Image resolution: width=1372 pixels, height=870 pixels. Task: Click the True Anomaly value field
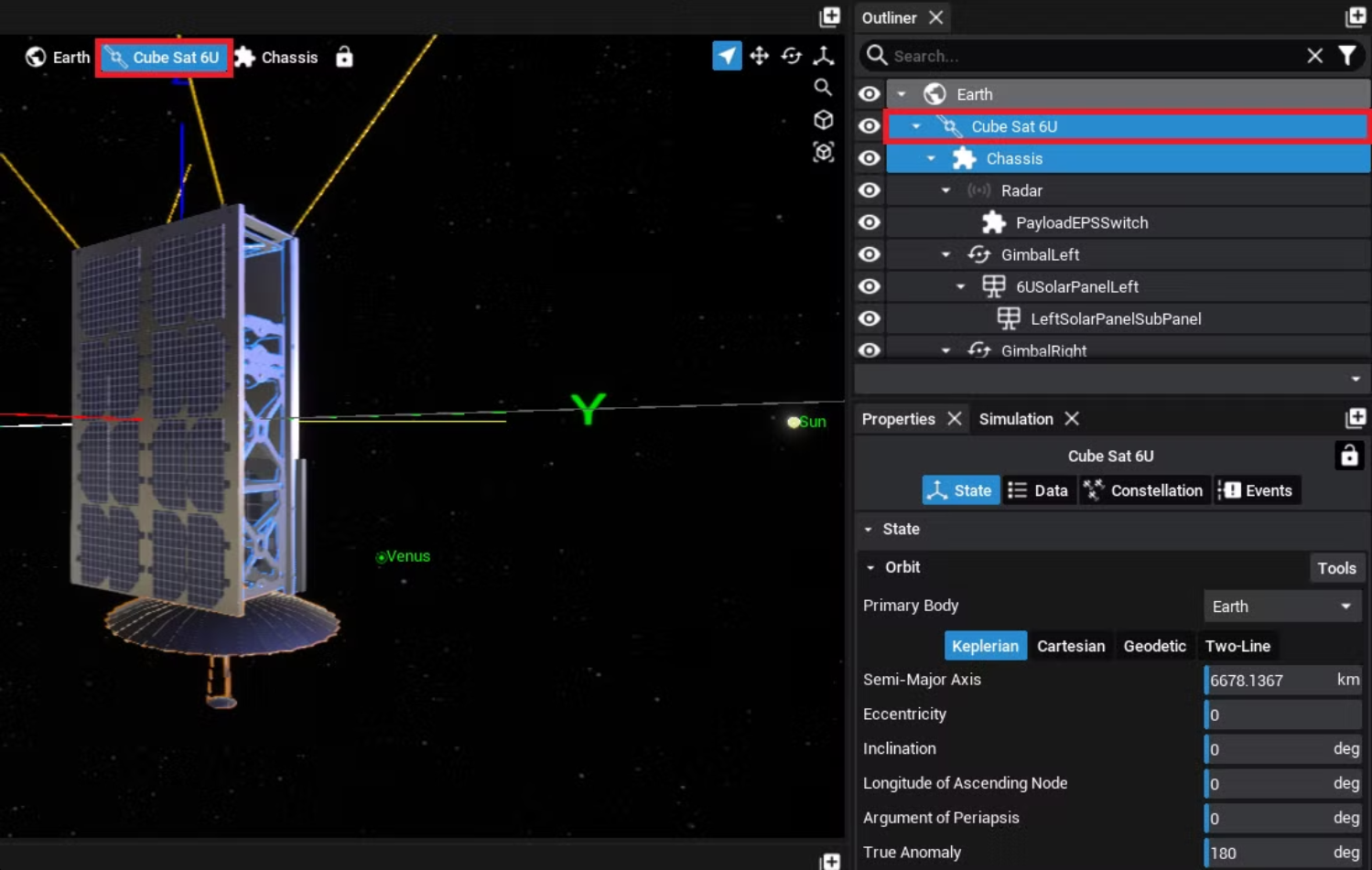tap(1282, 853)
